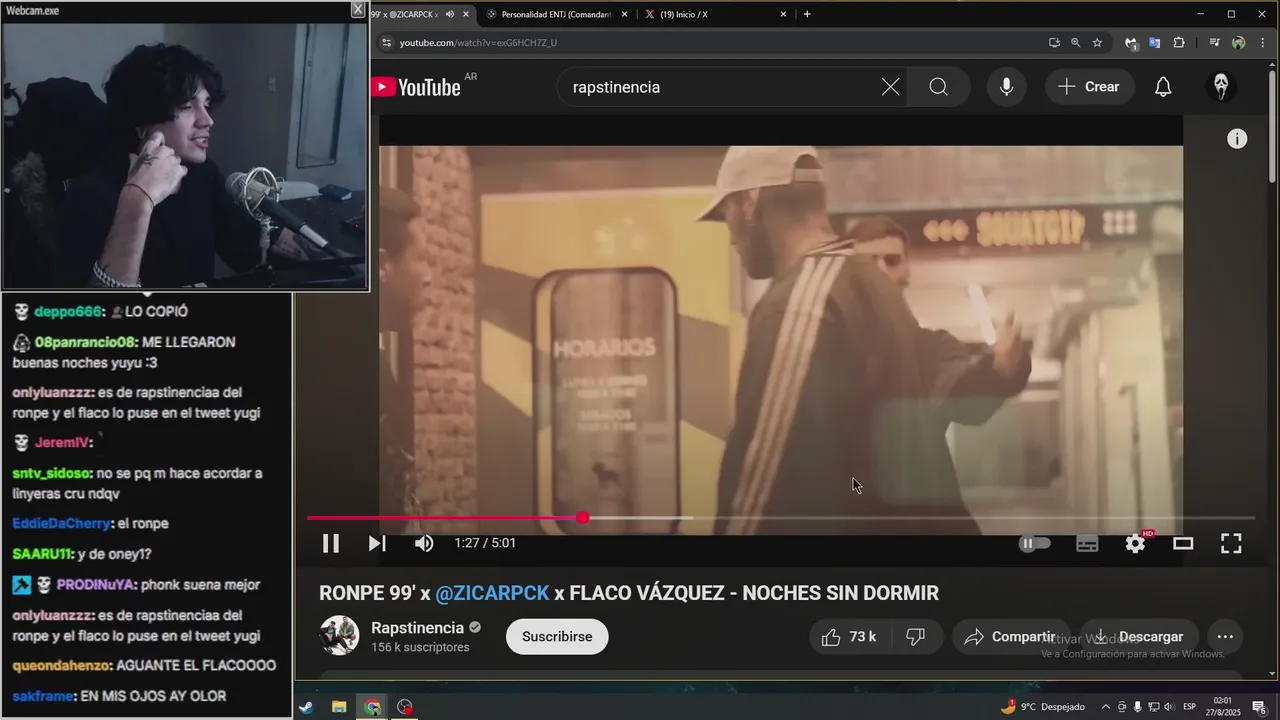Dislike the video

(915, 637)
